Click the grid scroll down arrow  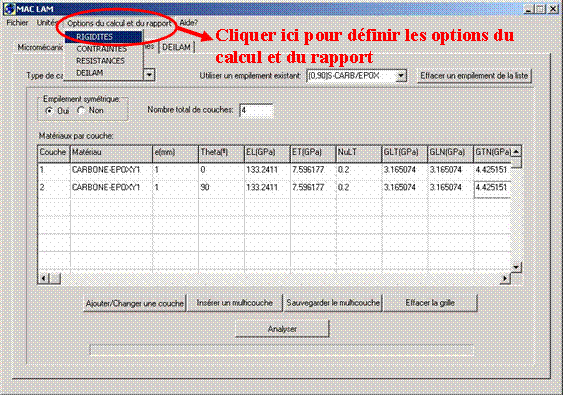[516, 267]
